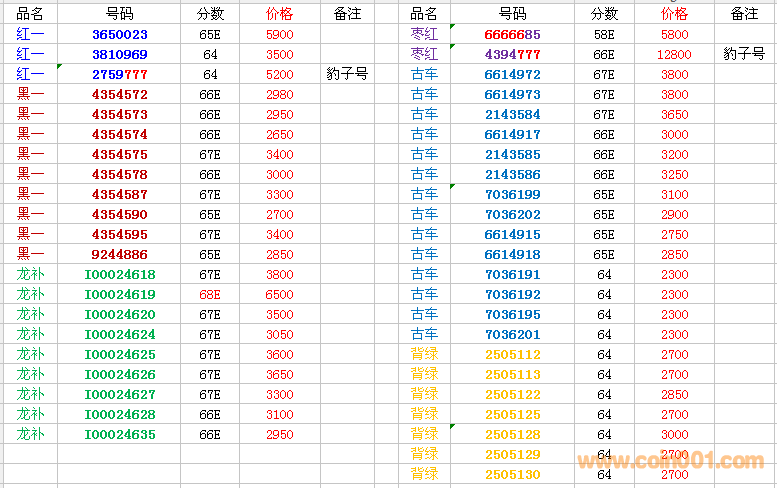Open the www.coin001.com watermark link
777x488 pixels.
[x=669, y=461]
